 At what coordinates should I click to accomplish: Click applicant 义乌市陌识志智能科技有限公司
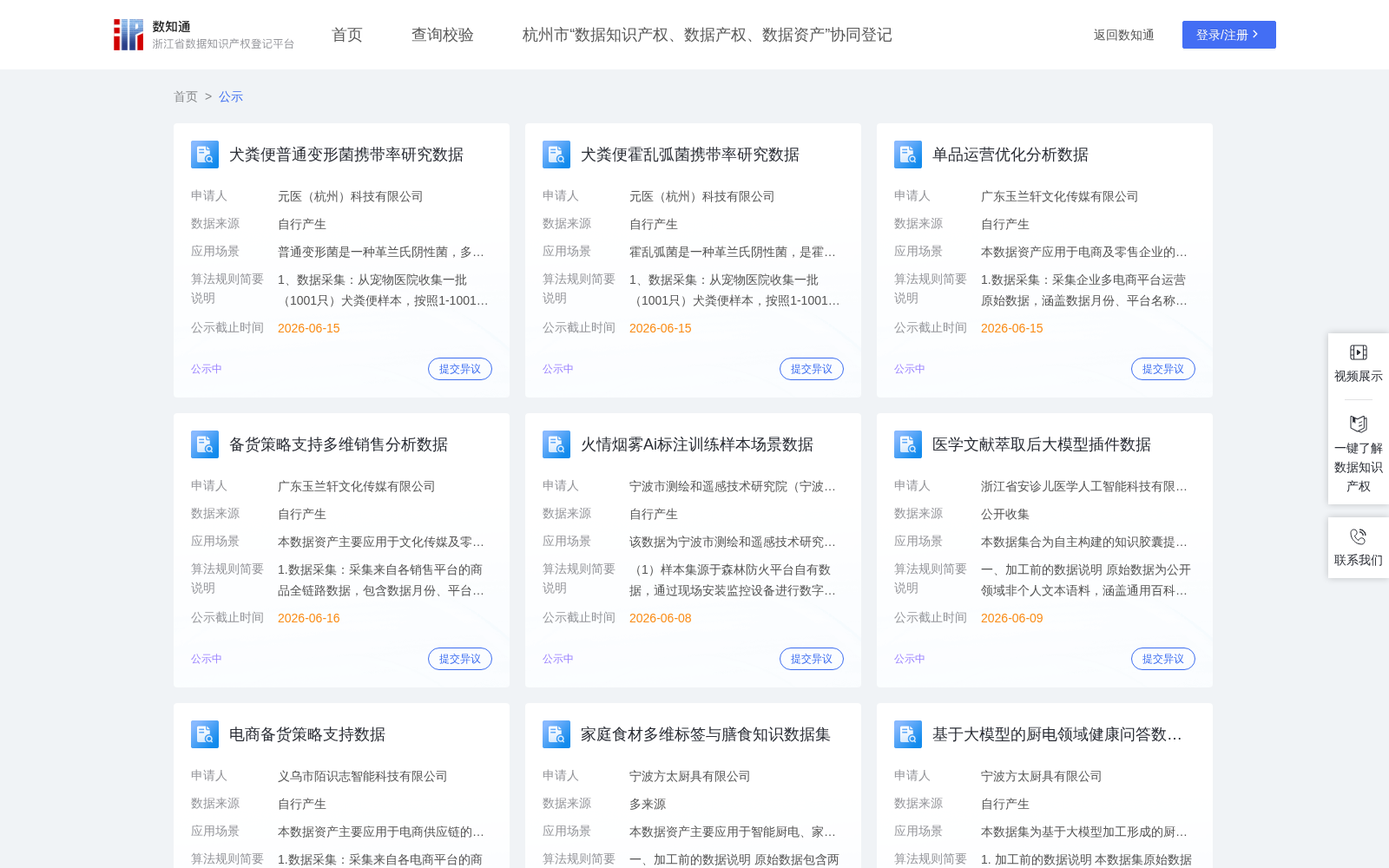pos(363,776)
